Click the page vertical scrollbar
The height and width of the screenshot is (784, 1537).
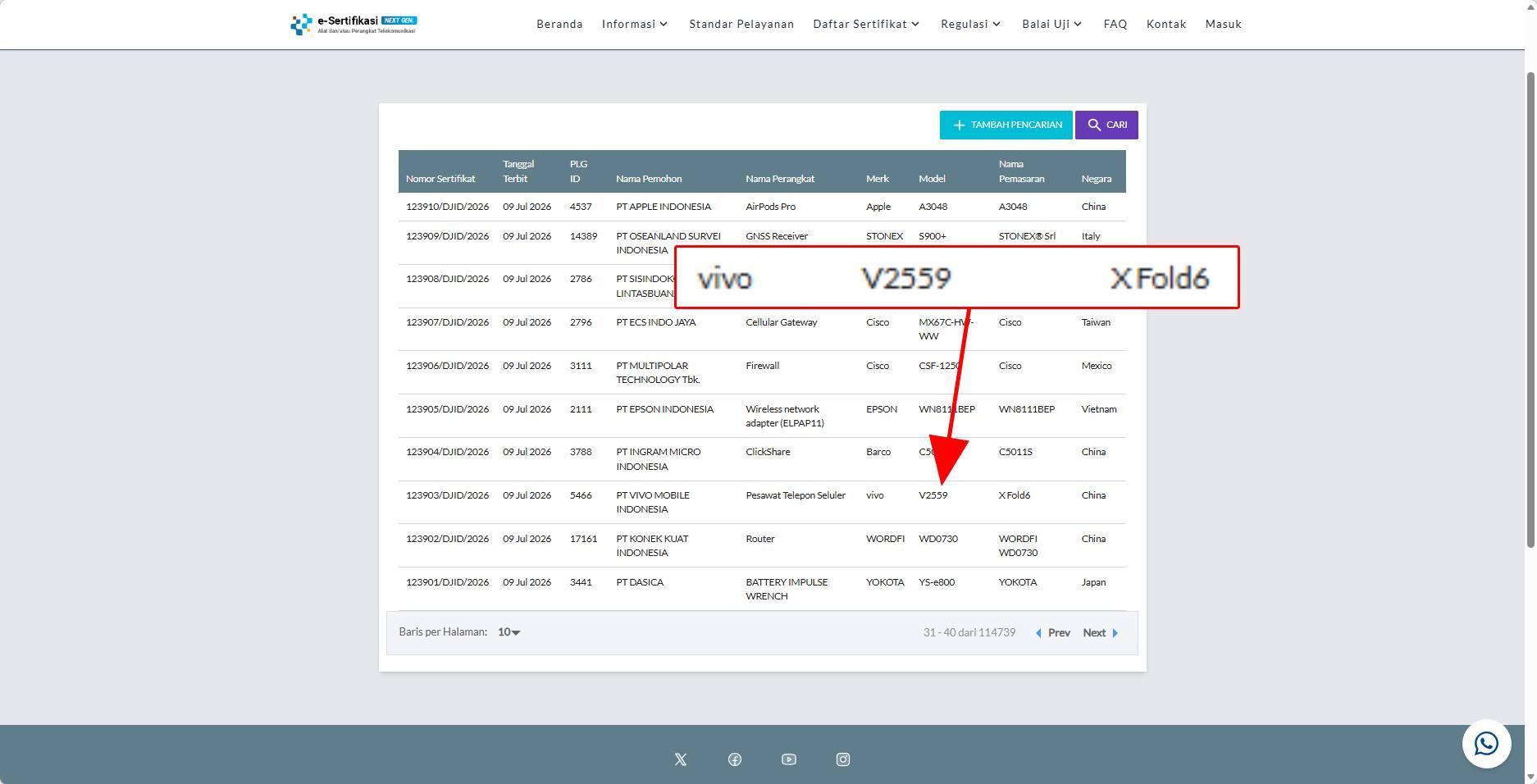(1530, 310)
